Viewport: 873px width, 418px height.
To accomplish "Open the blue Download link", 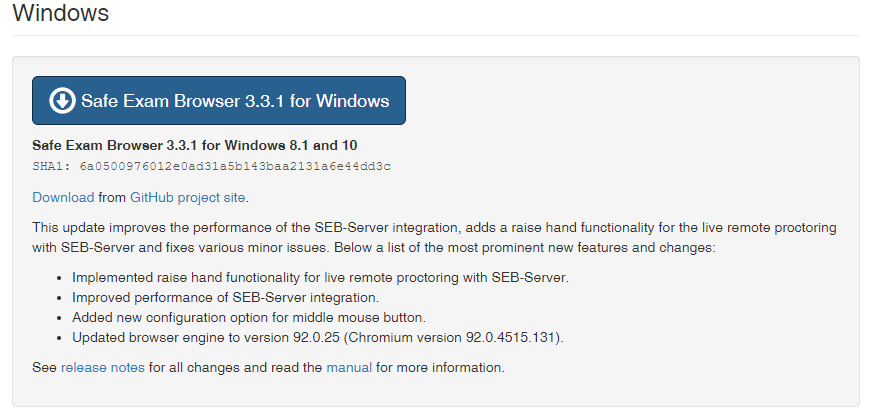I will point(63,198).
